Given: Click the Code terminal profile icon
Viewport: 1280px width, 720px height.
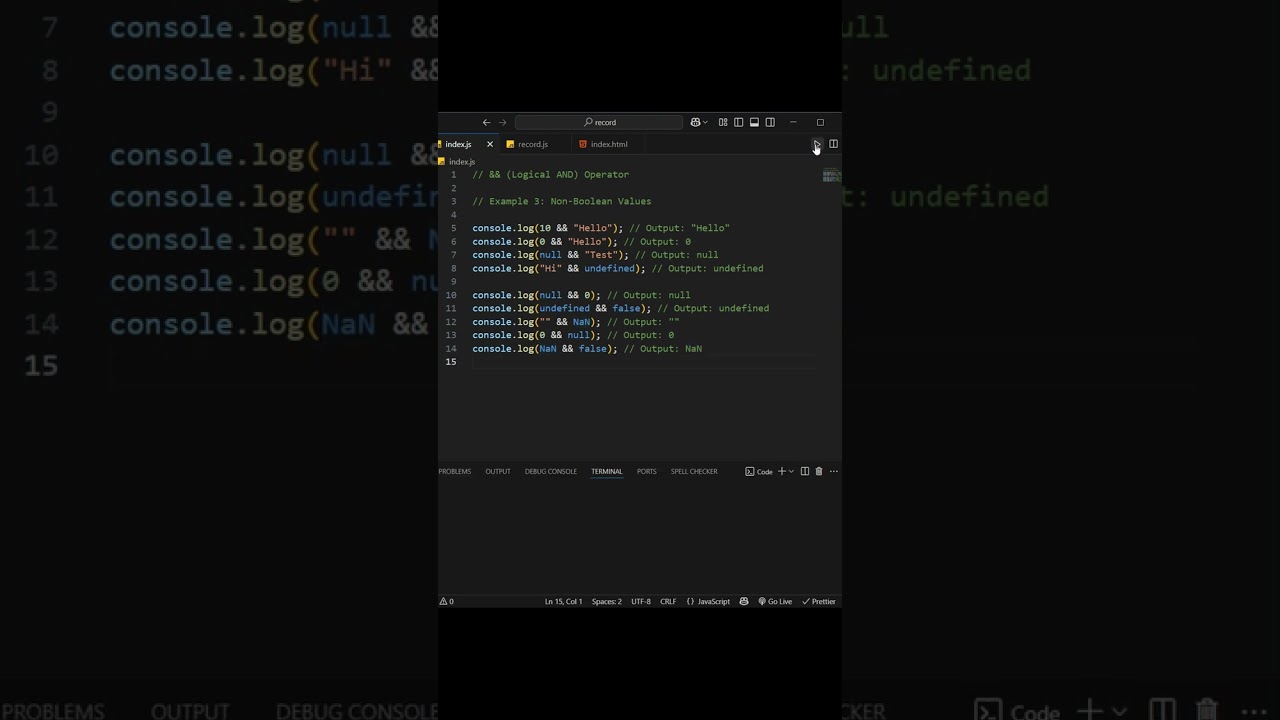Looking at the screenshot, I should point(759,471).
